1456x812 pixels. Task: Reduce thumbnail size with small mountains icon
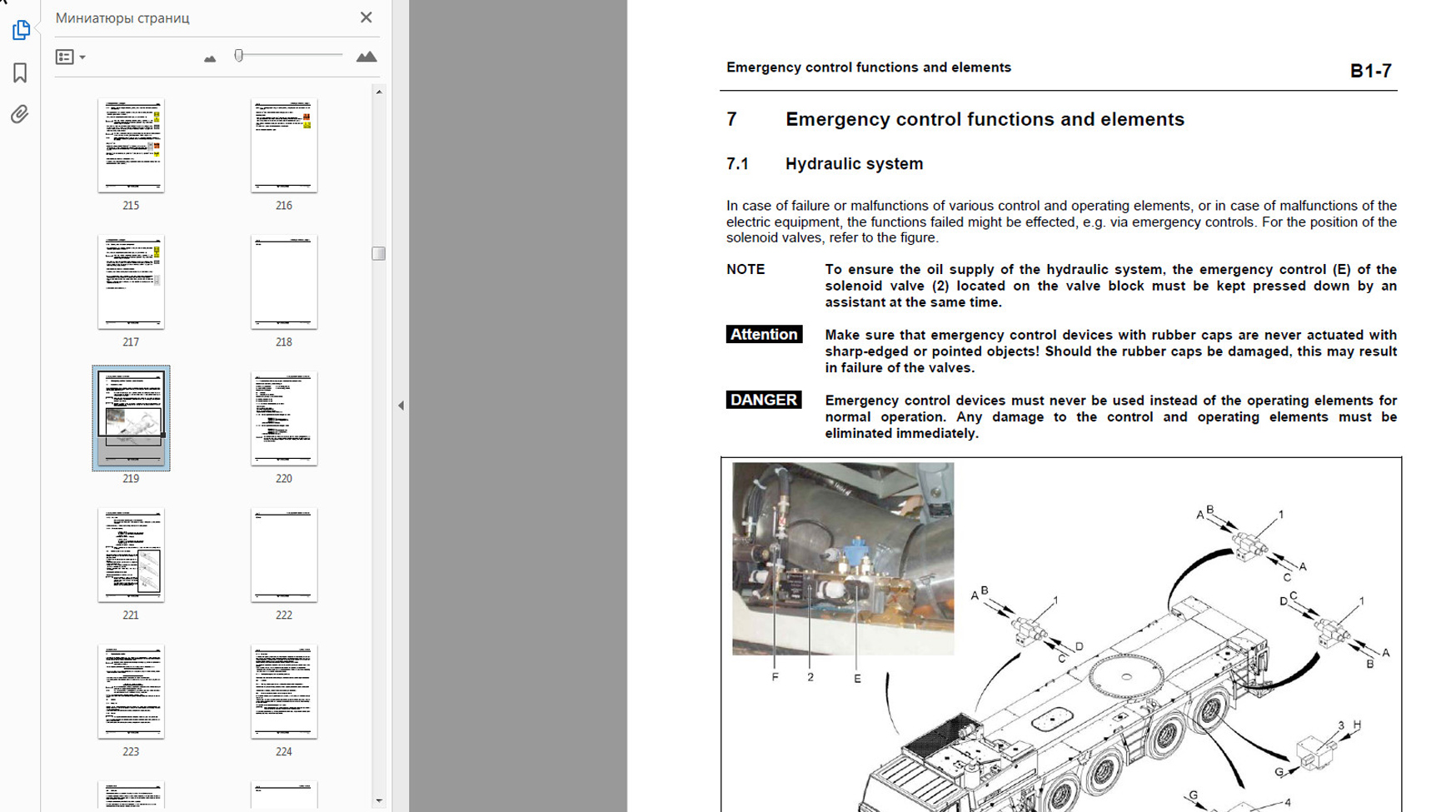210,57
